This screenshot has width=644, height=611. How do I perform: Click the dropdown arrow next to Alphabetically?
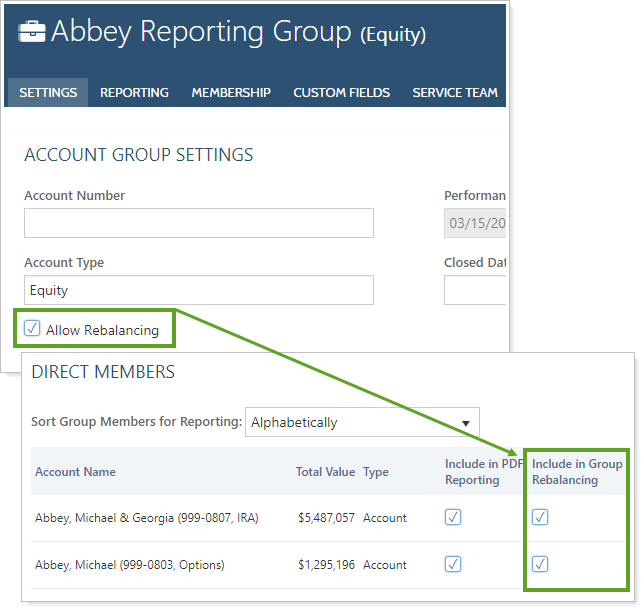pyautogui.click(x=465, y=422)
